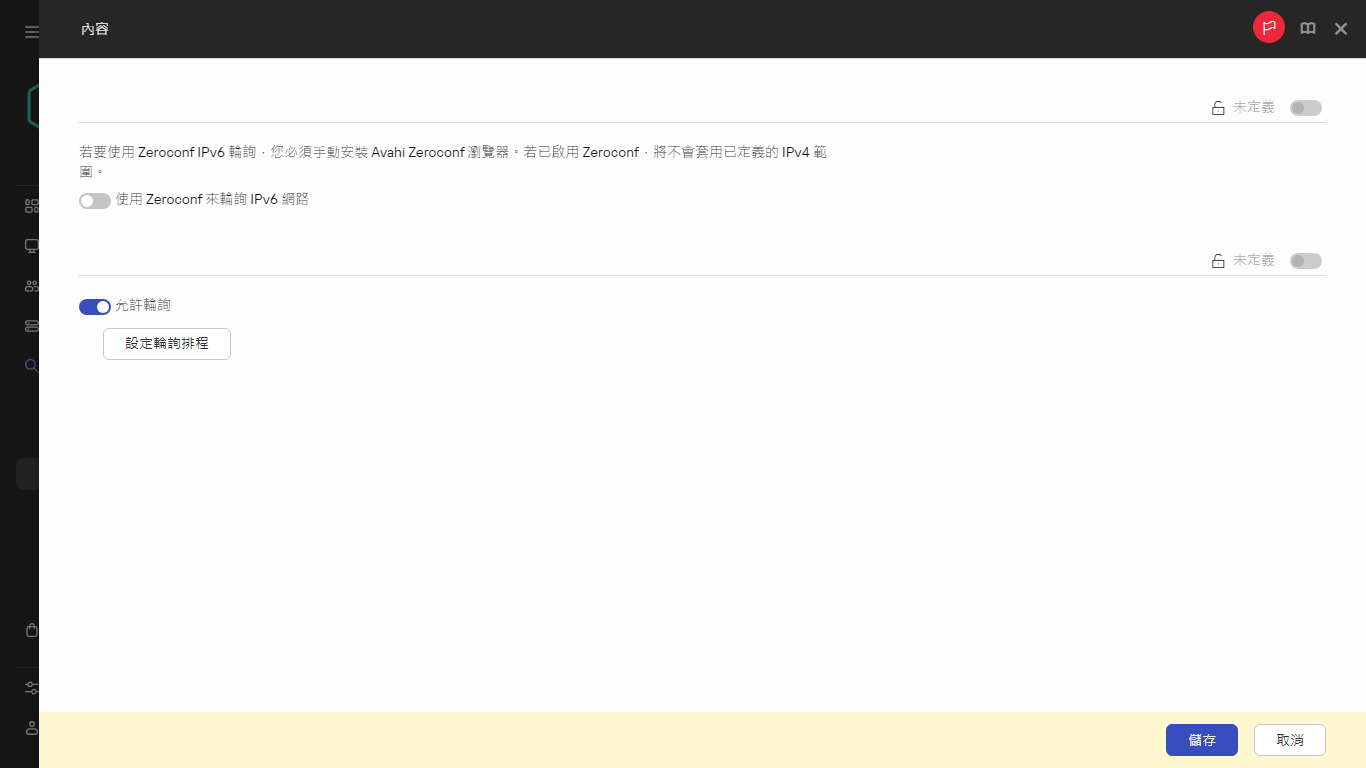Click the user account icon at sidebar bottom

31,728
